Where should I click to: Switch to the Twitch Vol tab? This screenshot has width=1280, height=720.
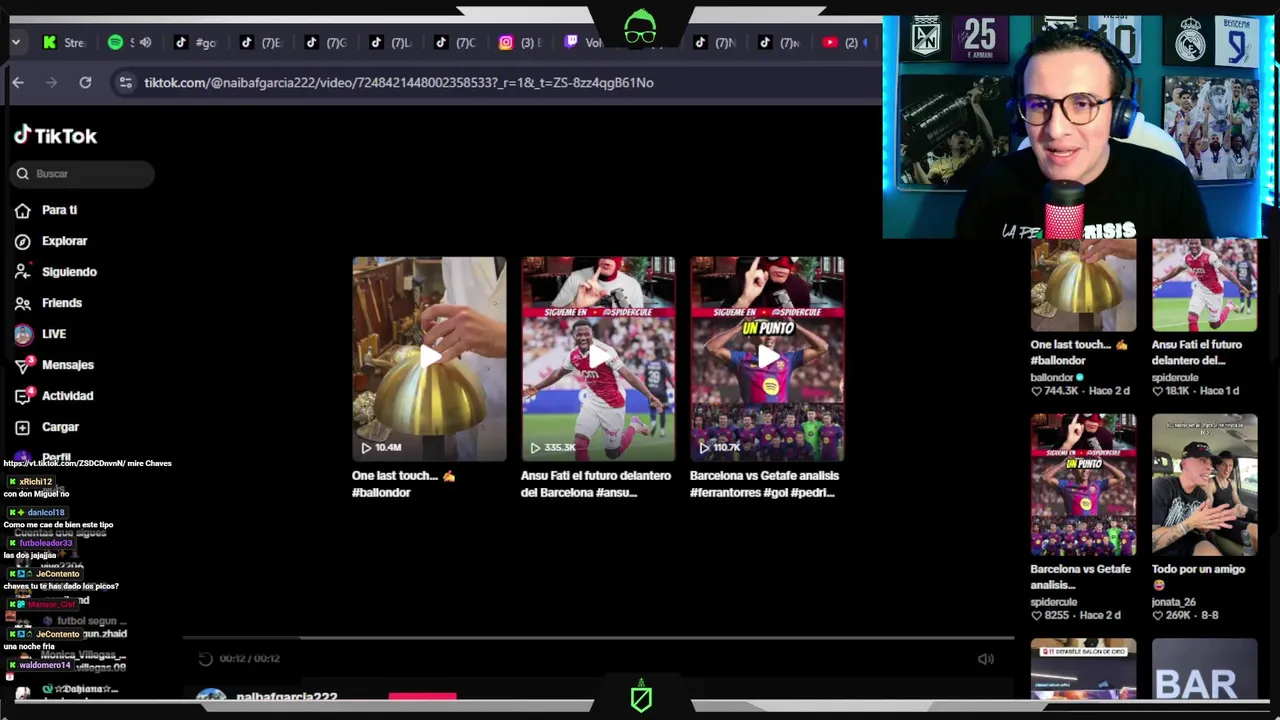point(584,42)
